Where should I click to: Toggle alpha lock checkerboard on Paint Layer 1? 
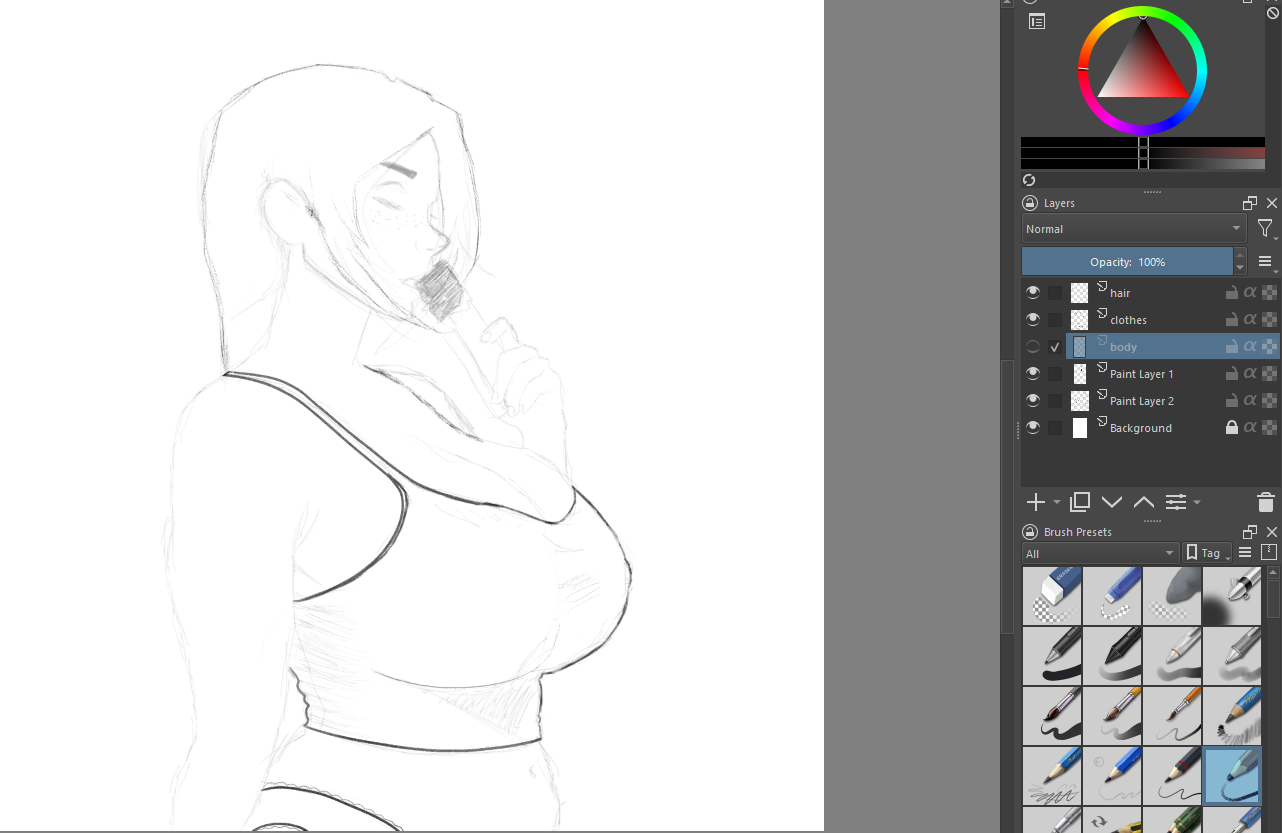1269,374
